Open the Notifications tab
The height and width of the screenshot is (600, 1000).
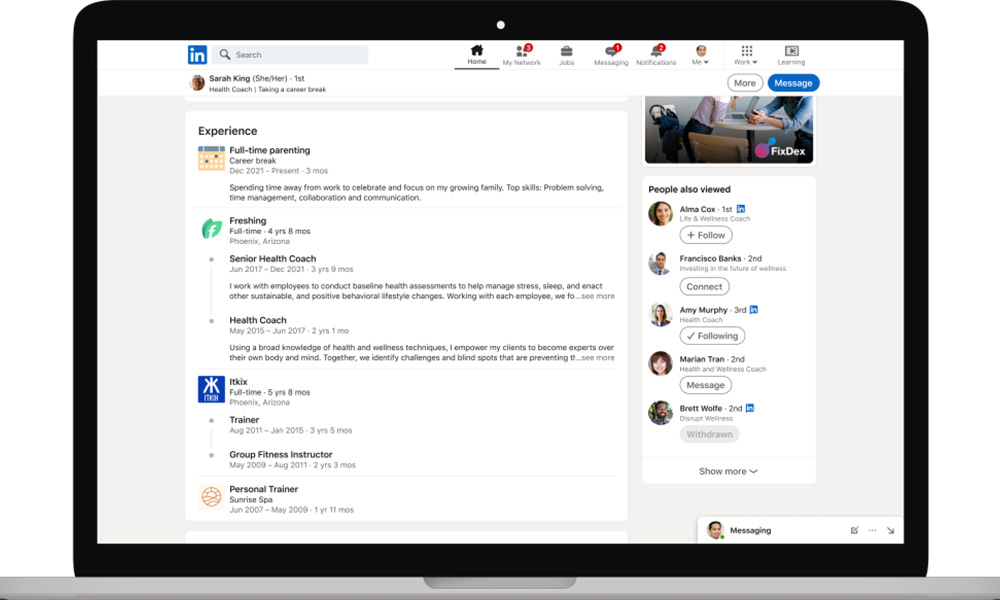pyautogui.click(x=656, y=55)
